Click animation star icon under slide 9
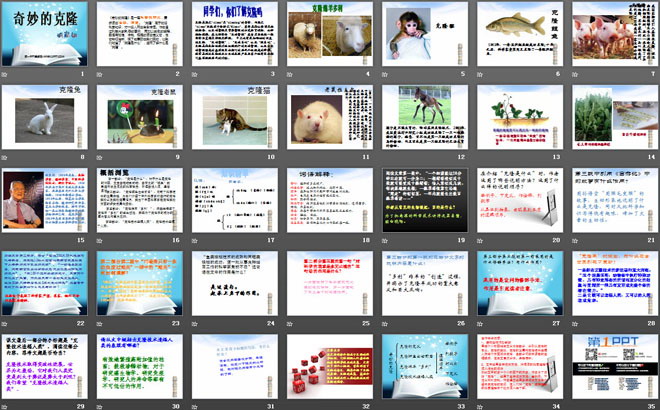The width and height of the screenshot is (660, 410). (x=100, y=158)
